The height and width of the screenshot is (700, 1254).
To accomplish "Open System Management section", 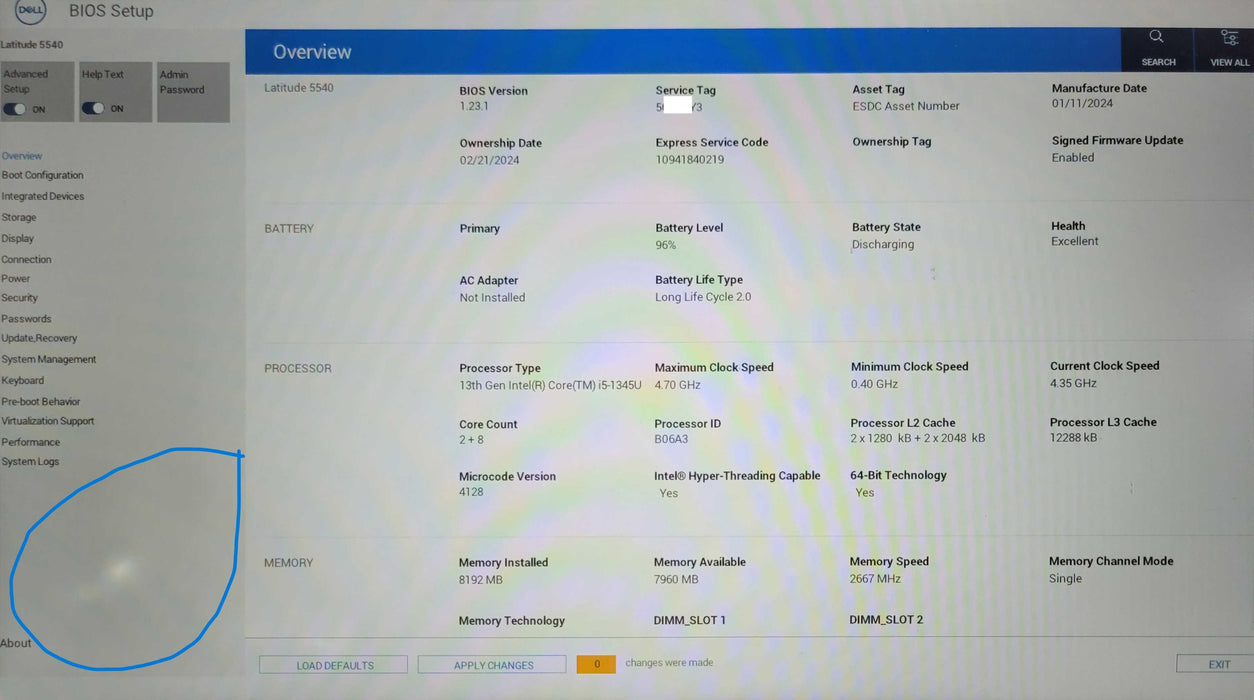I will 49,359.
